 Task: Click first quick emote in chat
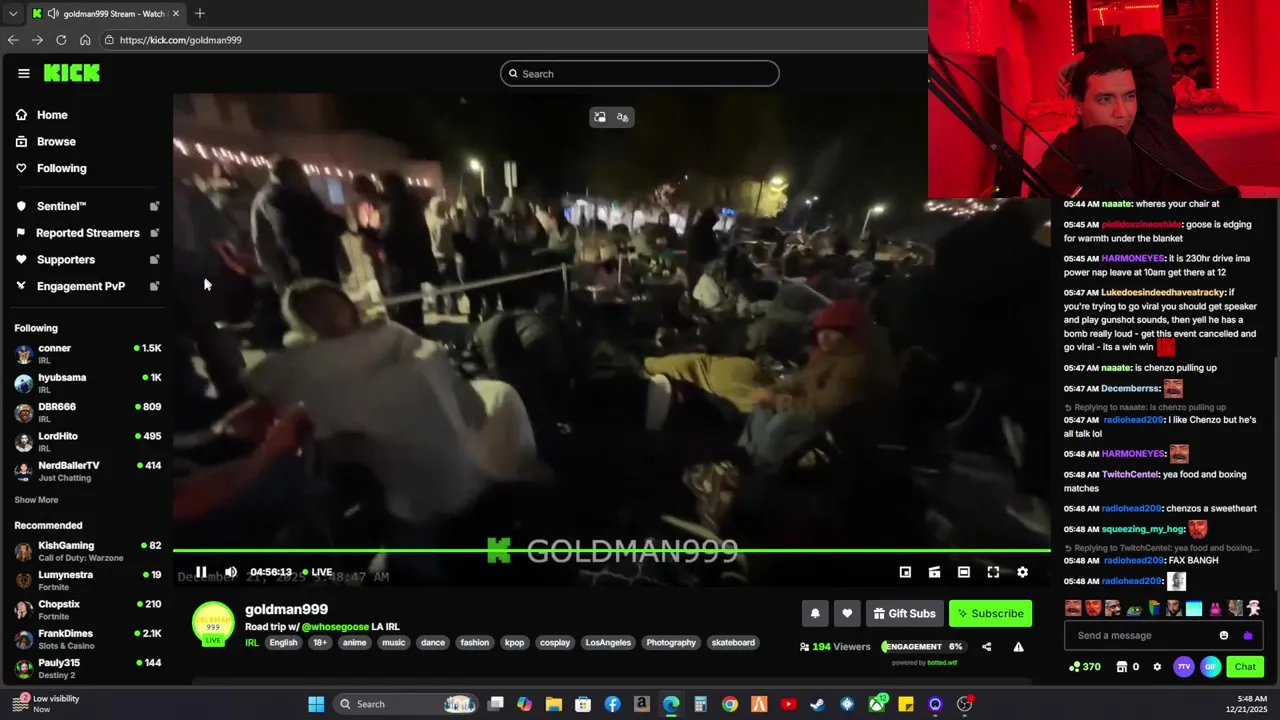[1073, 608]
